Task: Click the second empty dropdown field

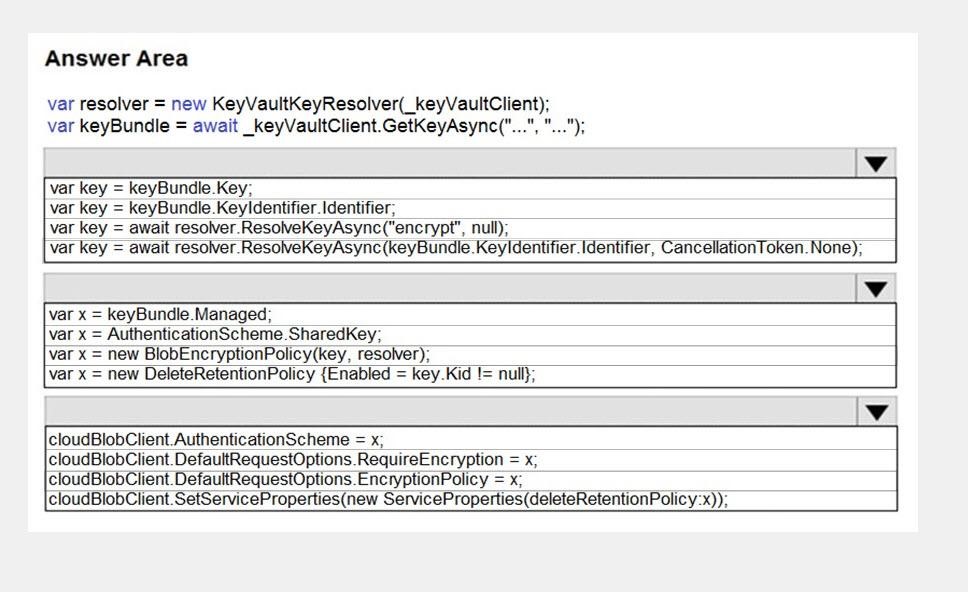Action: tap(450, 288)
